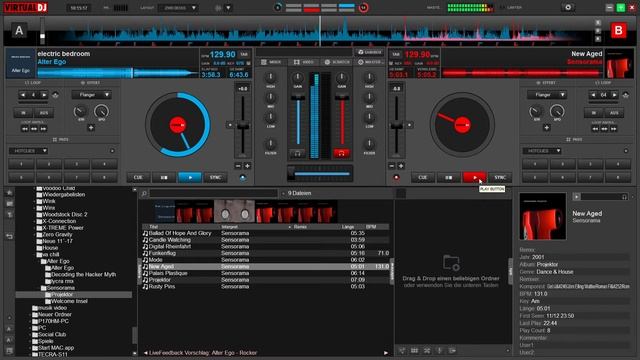Toggle loop IN button on deck B

coord(594,113)
